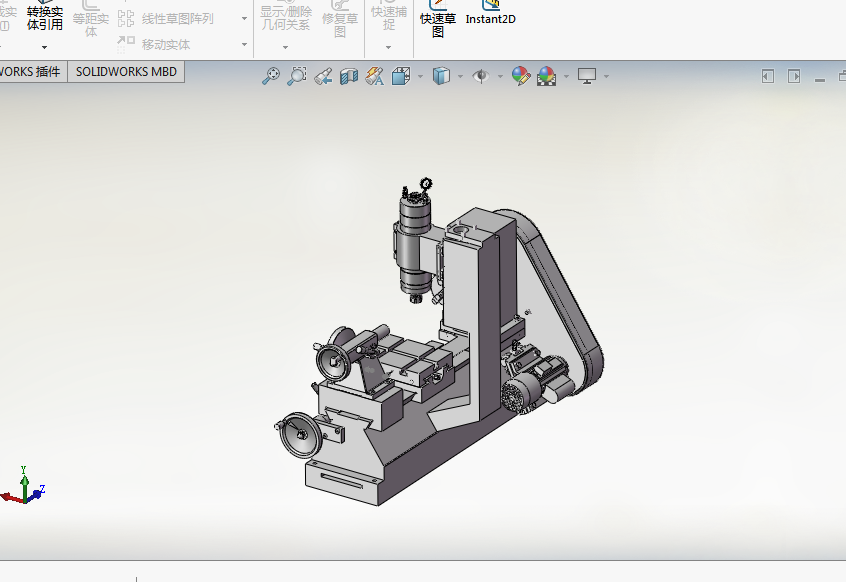846x582 pixels.
Task: Click 等距实体 offset entities tool
Action: (x=91, y=19)
